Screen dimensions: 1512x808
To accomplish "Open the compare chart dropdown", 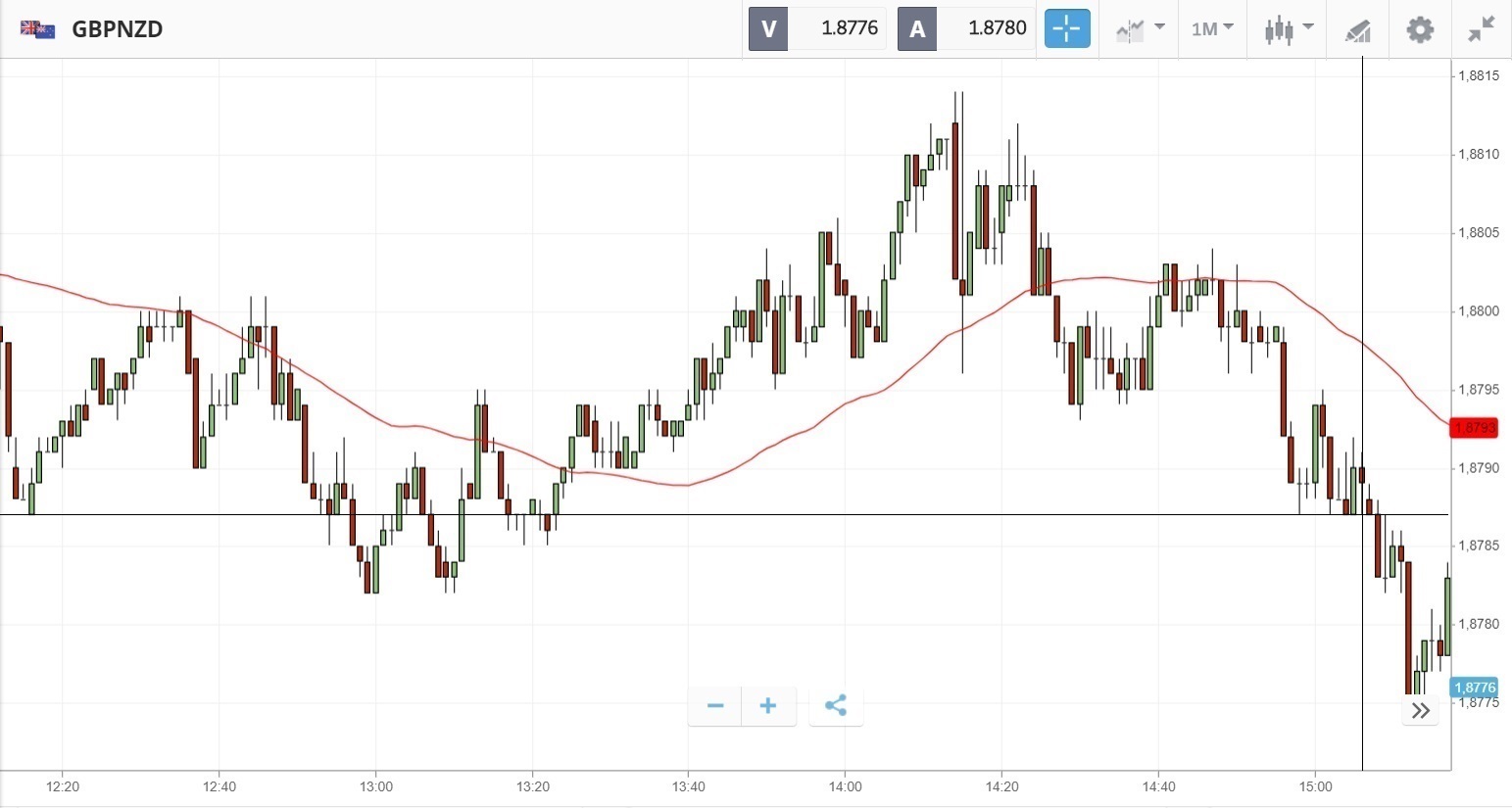I will (1141, 29).
